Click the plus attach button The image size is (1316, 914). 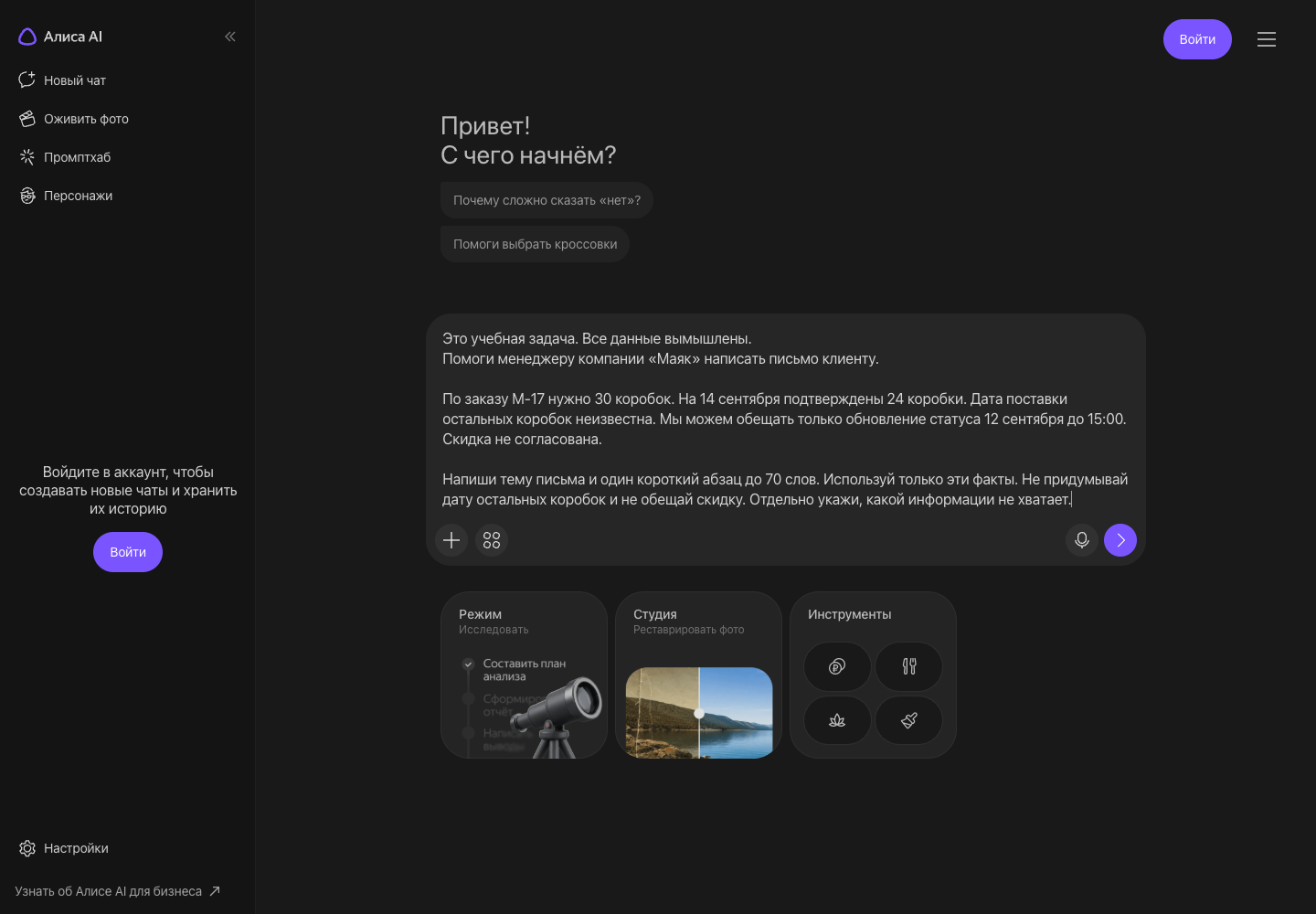tap(451, 540)
